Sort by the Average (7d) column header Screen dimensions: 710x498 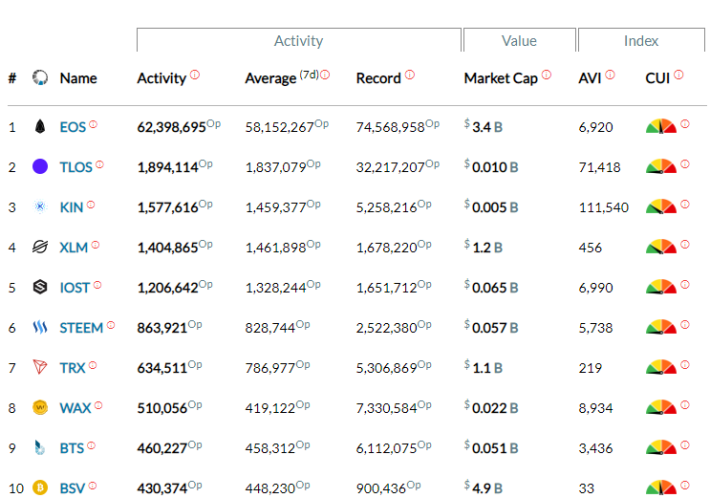point(281,78)
